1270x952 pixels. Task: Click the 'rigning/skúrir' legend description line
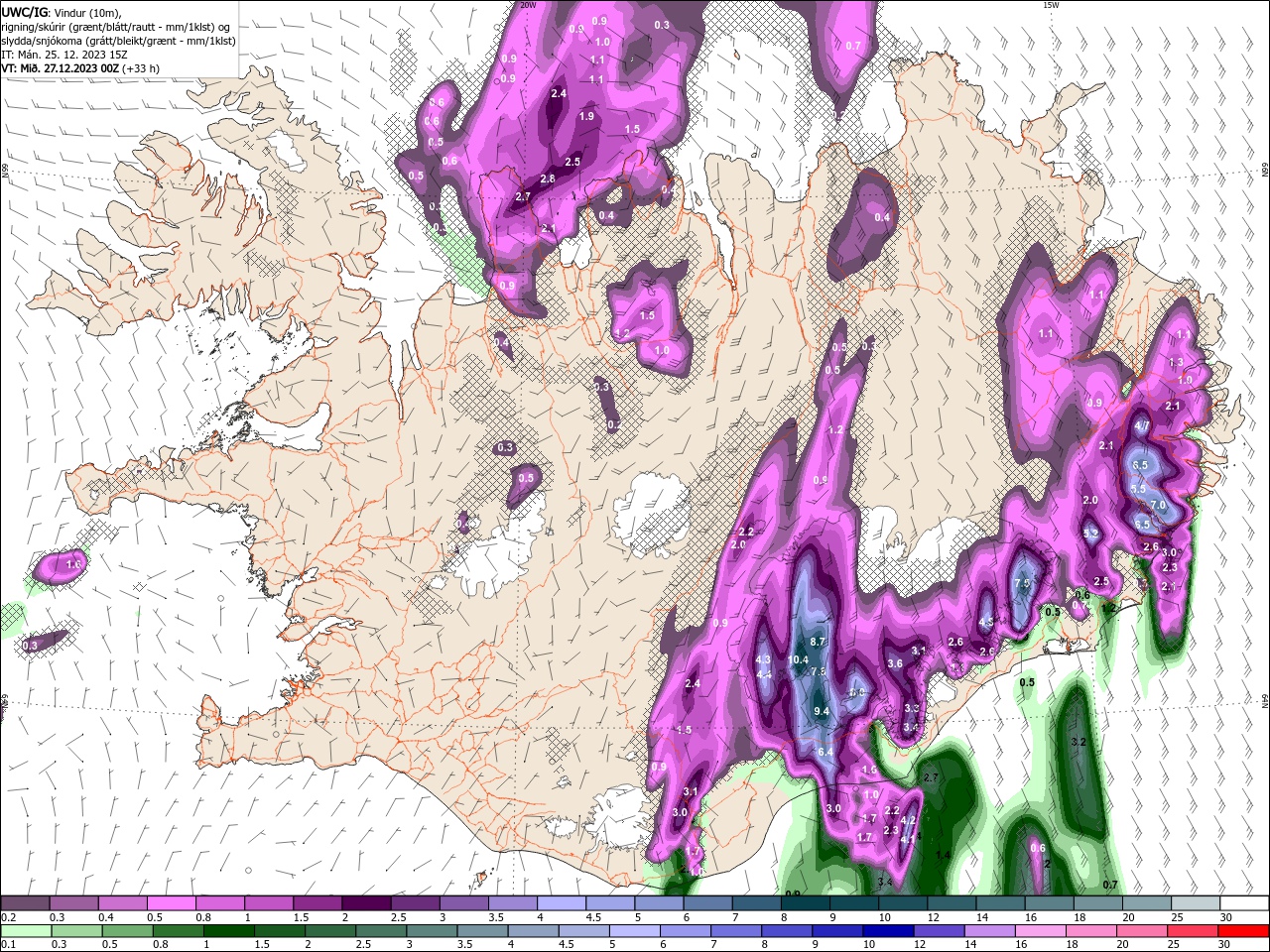(116, 26)
